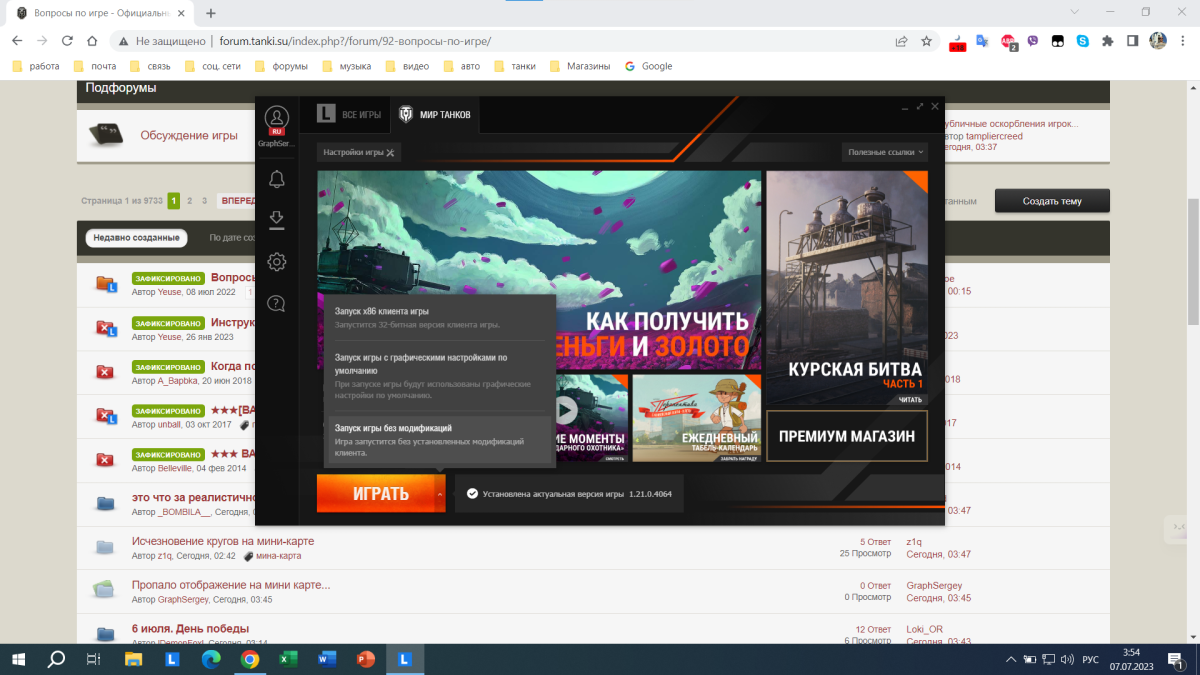Click the play video button on banner
The image size is (1200, 675).
click(566, 409)
